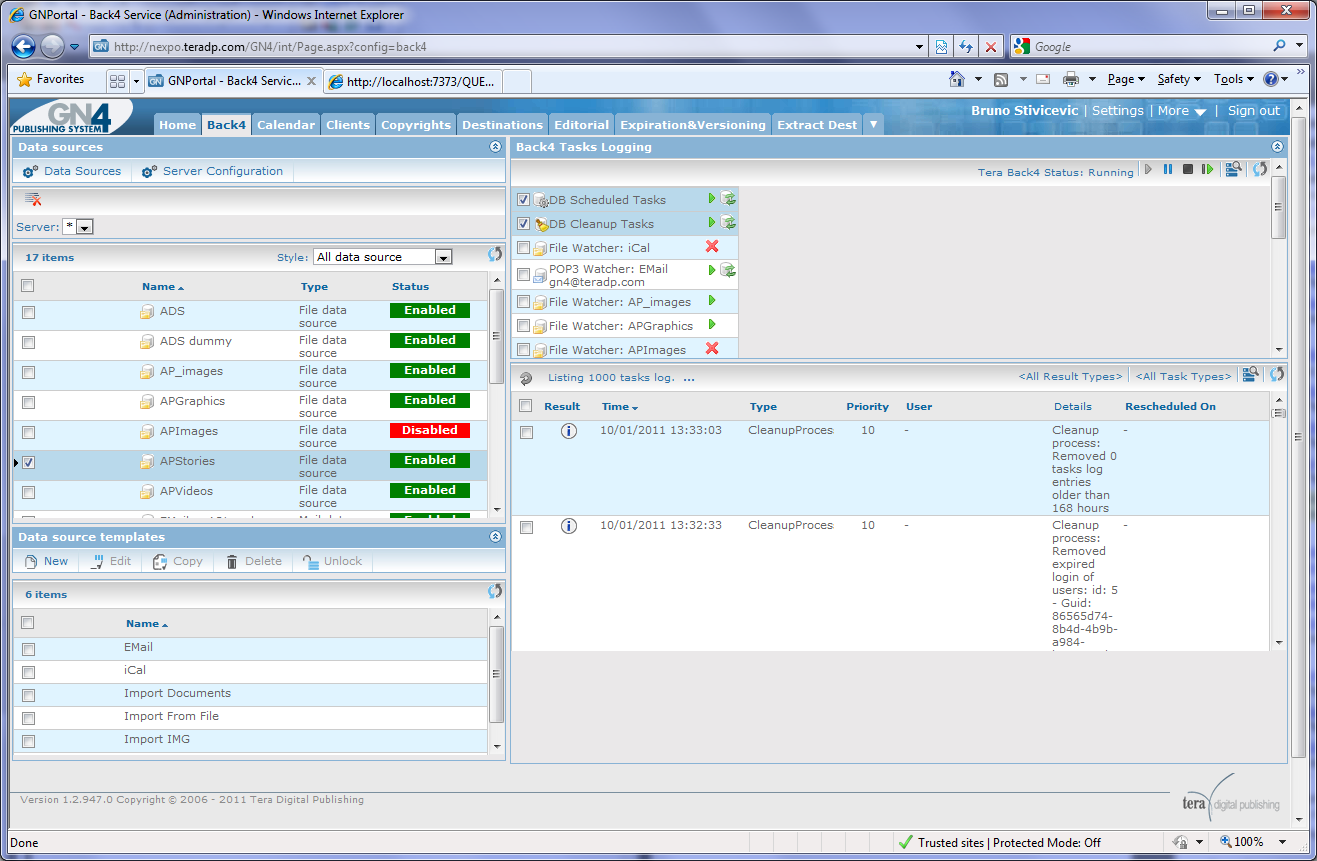Stop the Tera Back4 service

pyautogui.click(x=1188, y=170)
